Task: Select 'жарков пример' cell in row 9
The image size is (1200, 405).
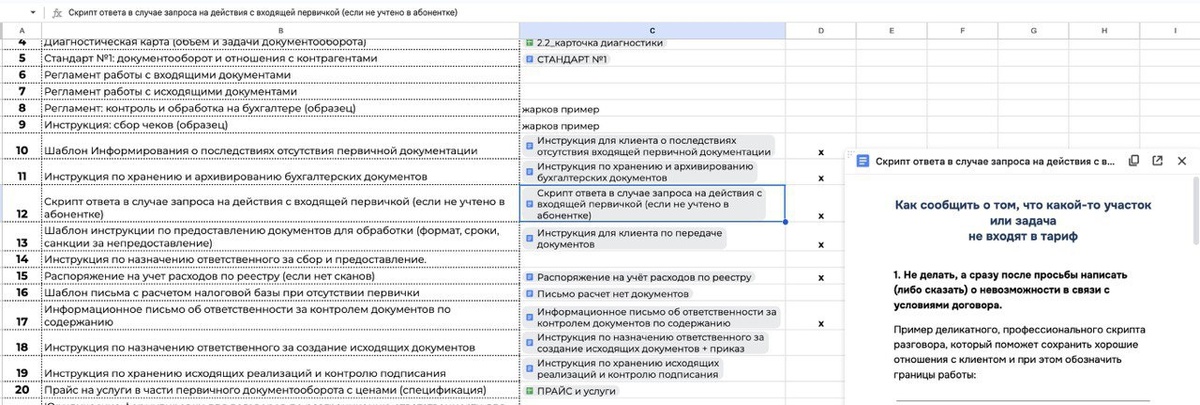Action: [x=652, y=126]
